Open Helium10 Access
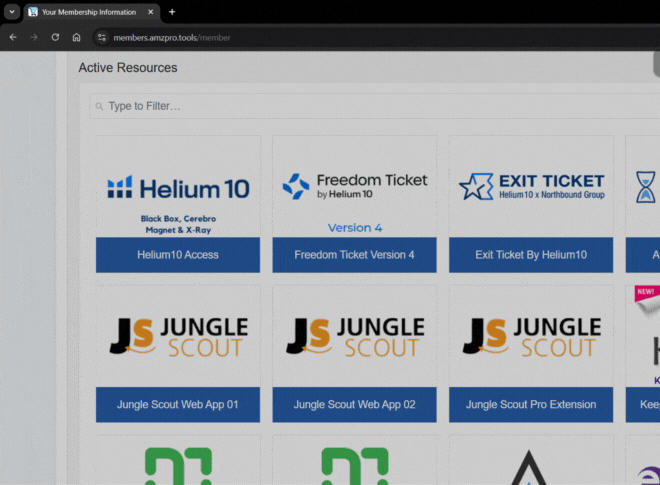Screen dimensions: 660x485 point(178,255)
